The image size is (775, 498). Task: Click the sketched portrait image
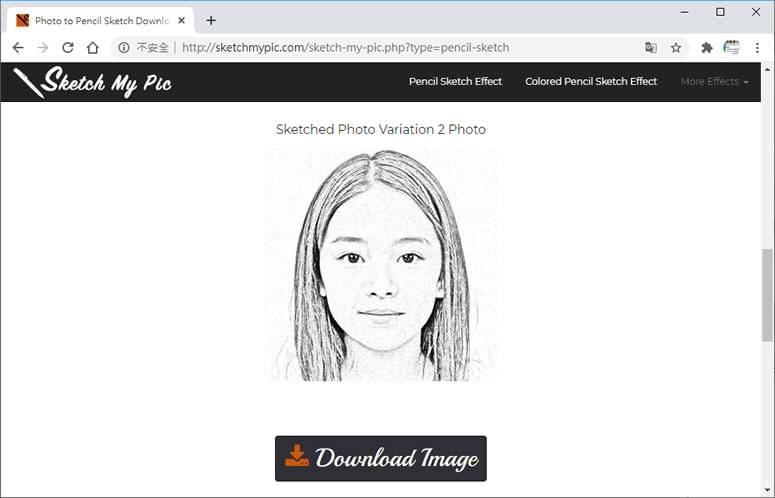click(x=381, y=265)
